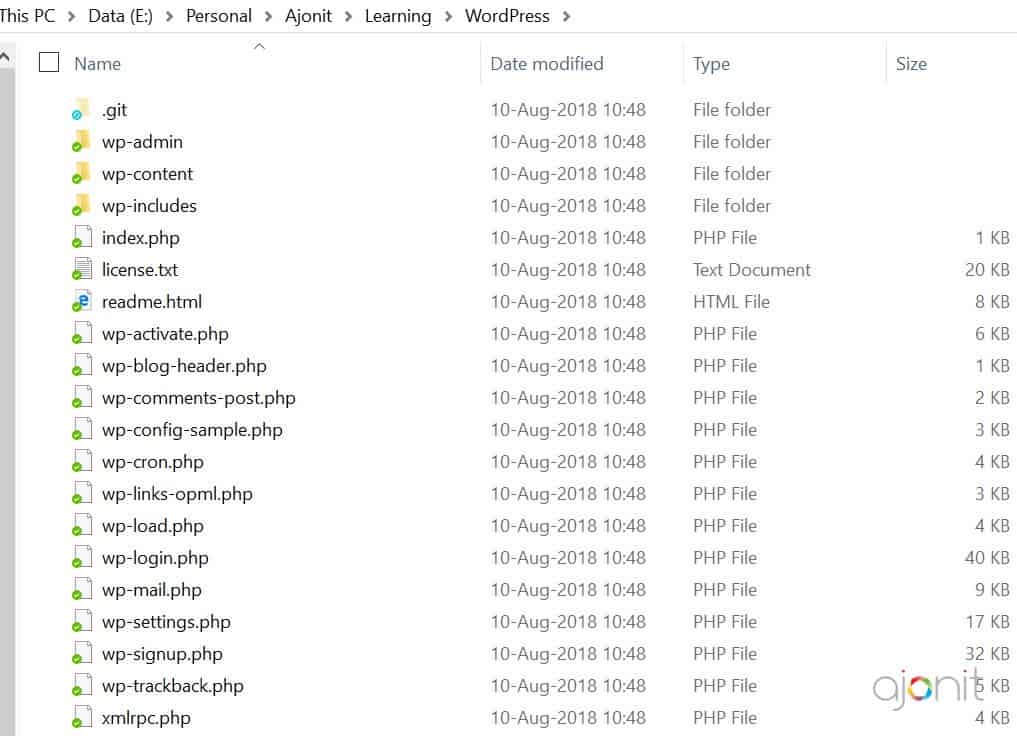Click the wp-activate.php file icon
This screenshot has width=1017, height=736.
(81, 333)
